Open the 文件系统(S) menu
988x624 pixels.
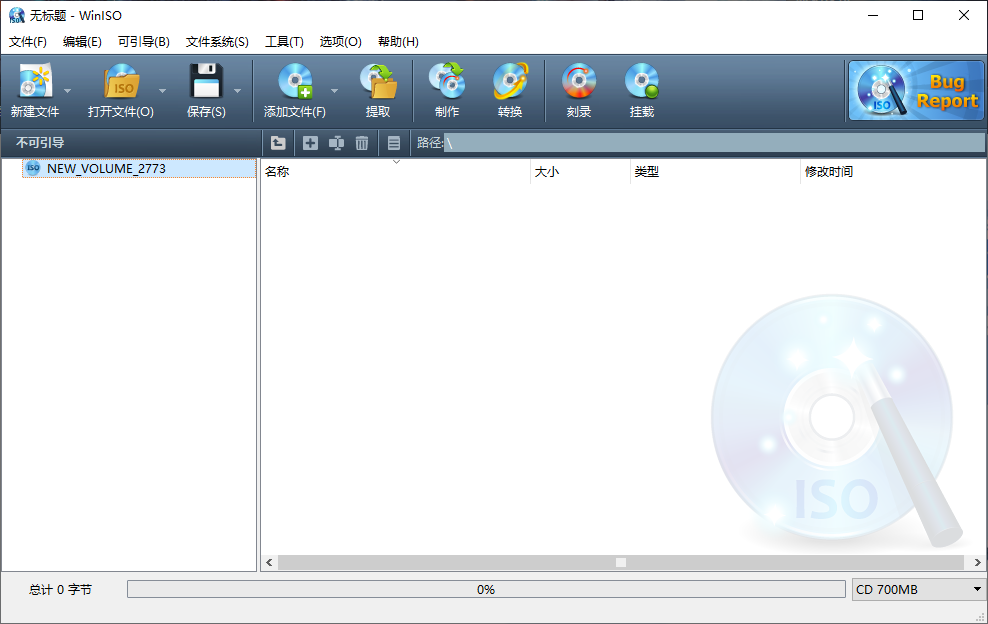tap(217, 42)
